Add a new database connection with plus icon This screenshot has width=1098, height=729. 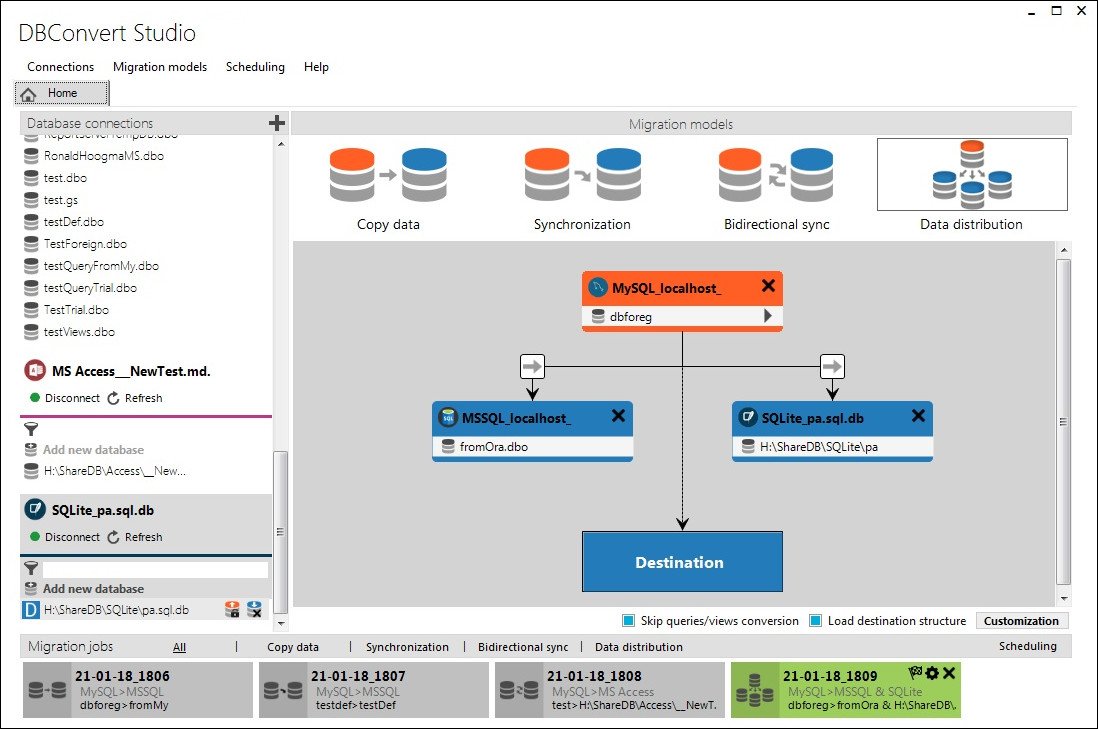point(277,123)
